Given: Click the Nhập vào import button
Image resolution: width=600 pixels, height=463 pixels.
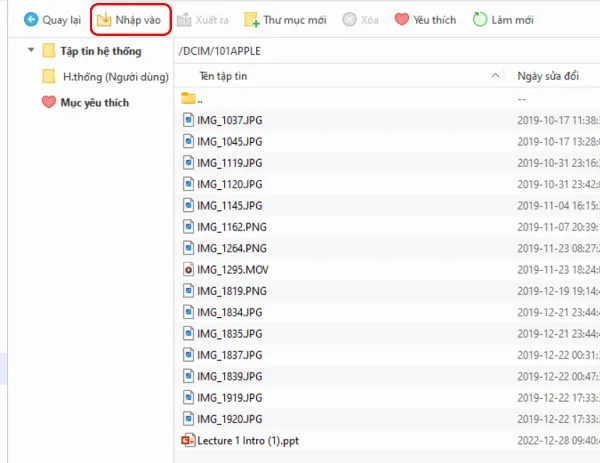Looking at the screenshot, I should click(129, 19).
